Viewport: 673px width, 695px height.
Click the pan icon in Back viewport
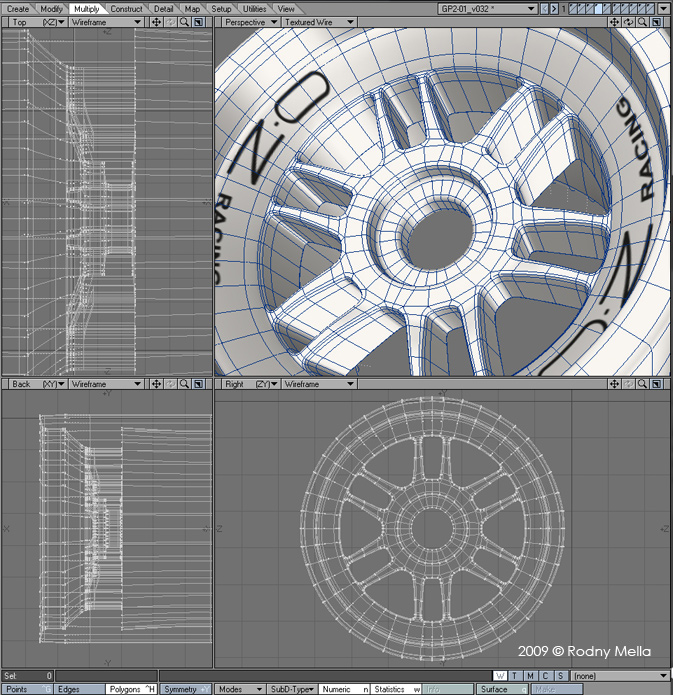click(156, 384)
